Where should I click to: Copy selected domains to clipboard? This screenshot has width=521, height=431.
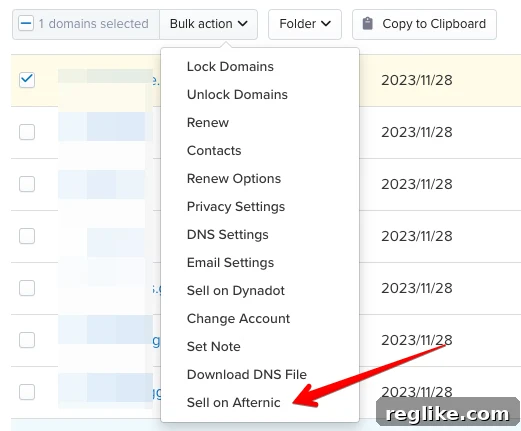click(x=424, y=24)
